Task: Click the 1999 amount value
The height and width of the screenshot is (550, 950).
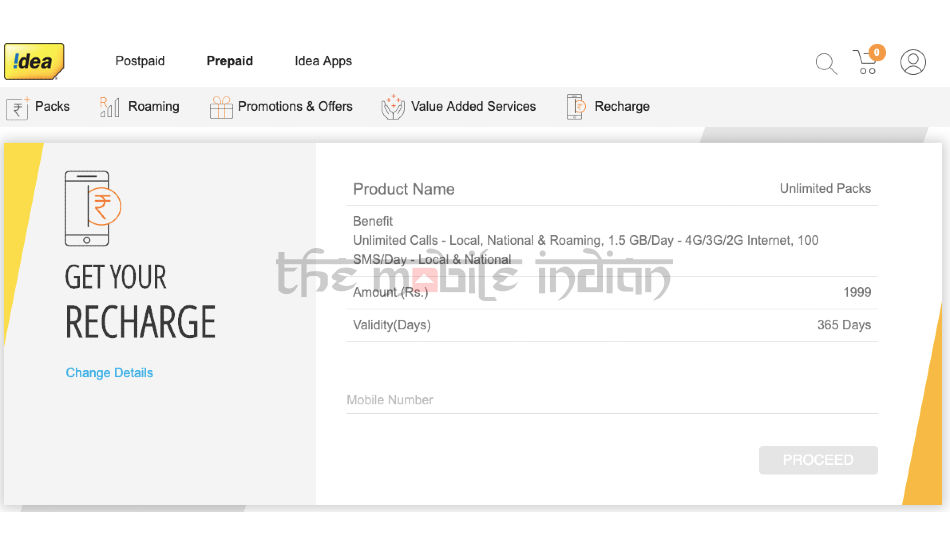Action: [857, 293]
